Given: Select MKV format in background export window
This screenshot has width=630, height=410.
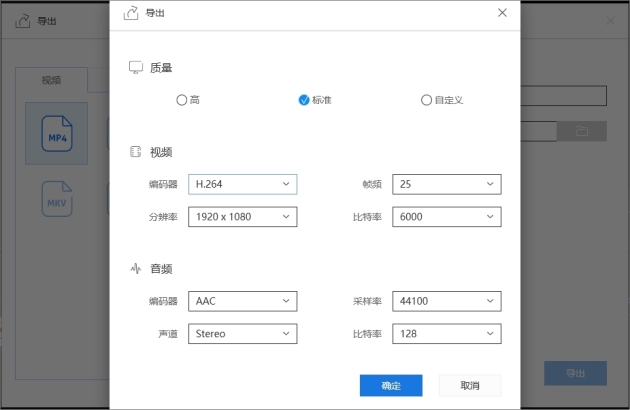Looking at the screenshot, I should 57,199.
